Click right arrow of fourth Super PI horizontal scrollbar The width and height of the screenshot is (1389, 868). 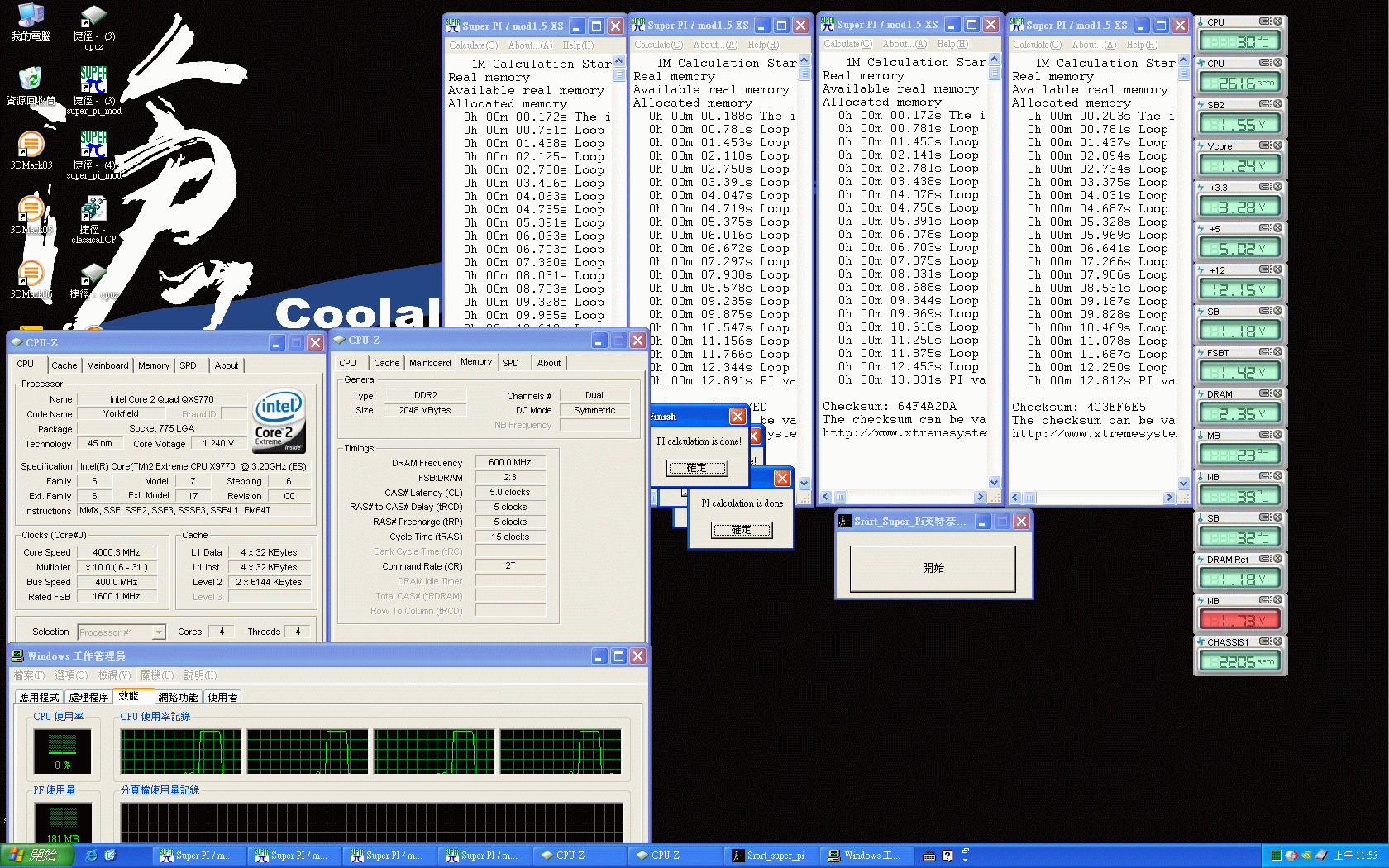[1169, 498]
